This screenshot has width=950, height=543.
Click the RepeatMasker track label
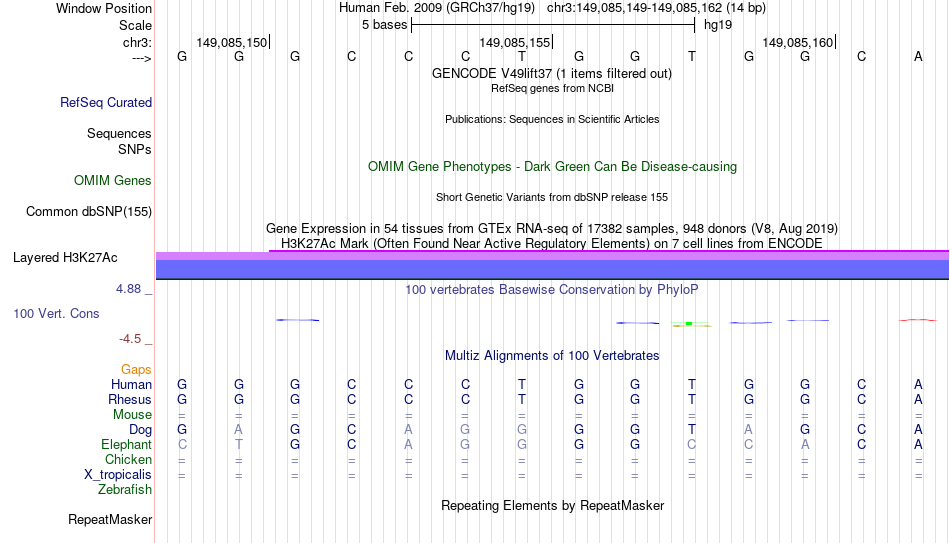pos(110,519)
